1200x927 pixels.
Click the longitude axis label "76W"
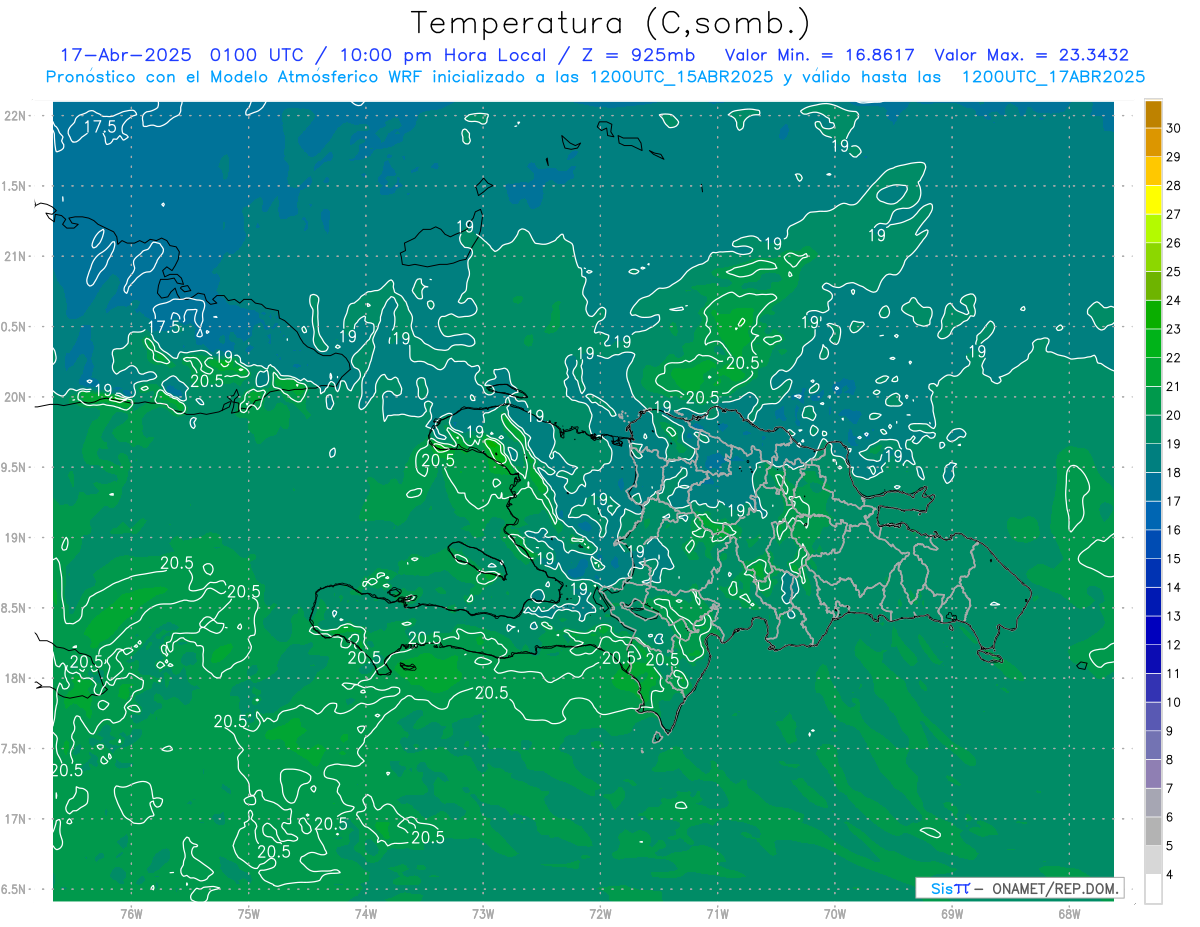pyautogui.click(x=131, y=914)
